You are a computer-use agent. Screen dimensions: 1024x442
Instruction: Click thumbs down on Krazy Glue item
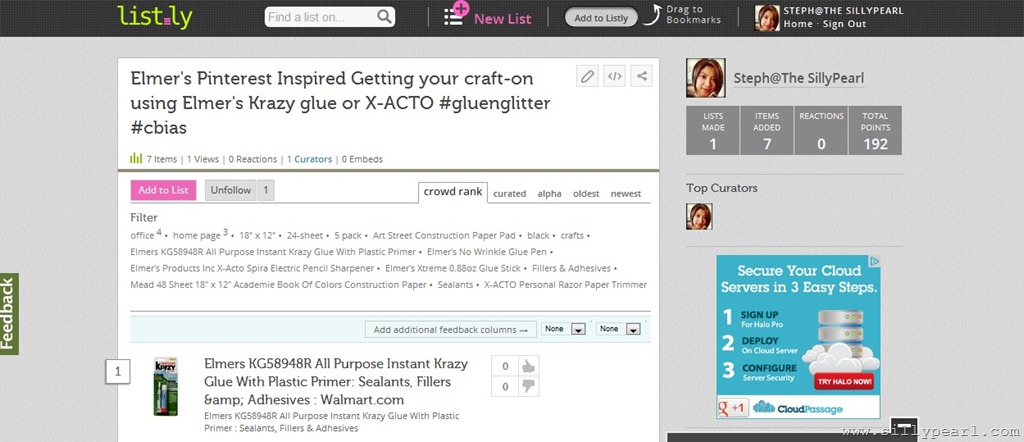(528, 387)
